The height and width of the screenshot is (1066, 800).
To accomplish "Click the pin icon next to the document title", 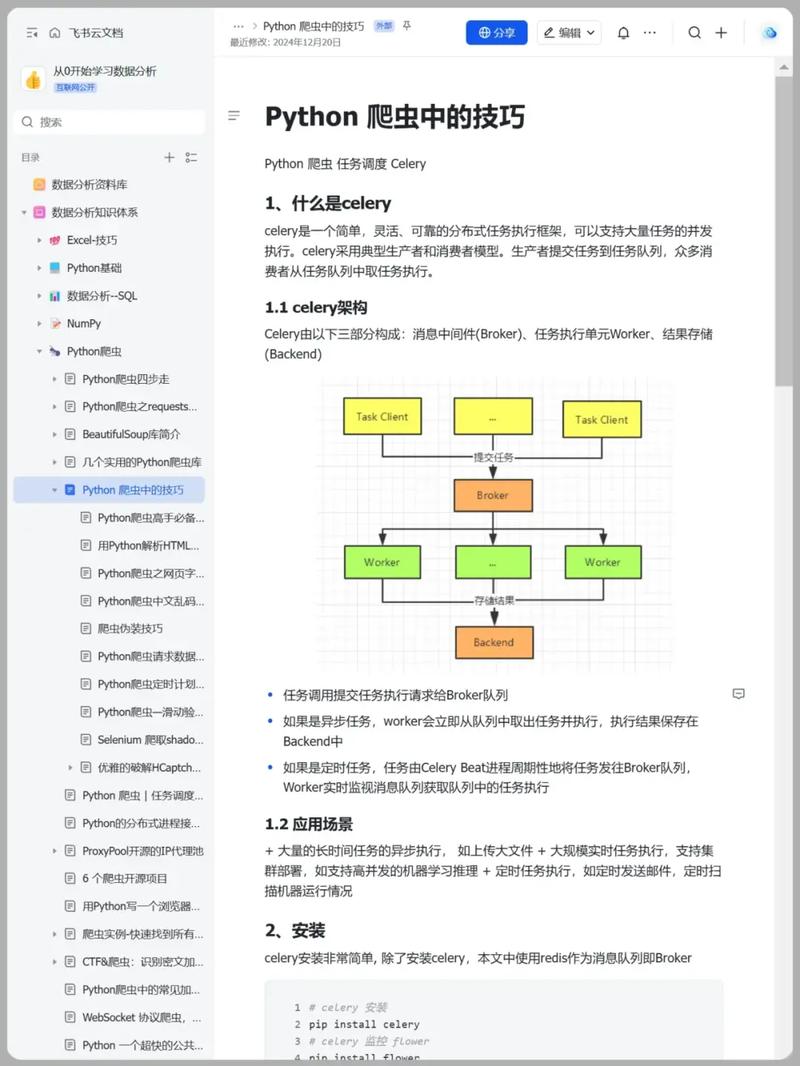I will (x=406, y=25).
